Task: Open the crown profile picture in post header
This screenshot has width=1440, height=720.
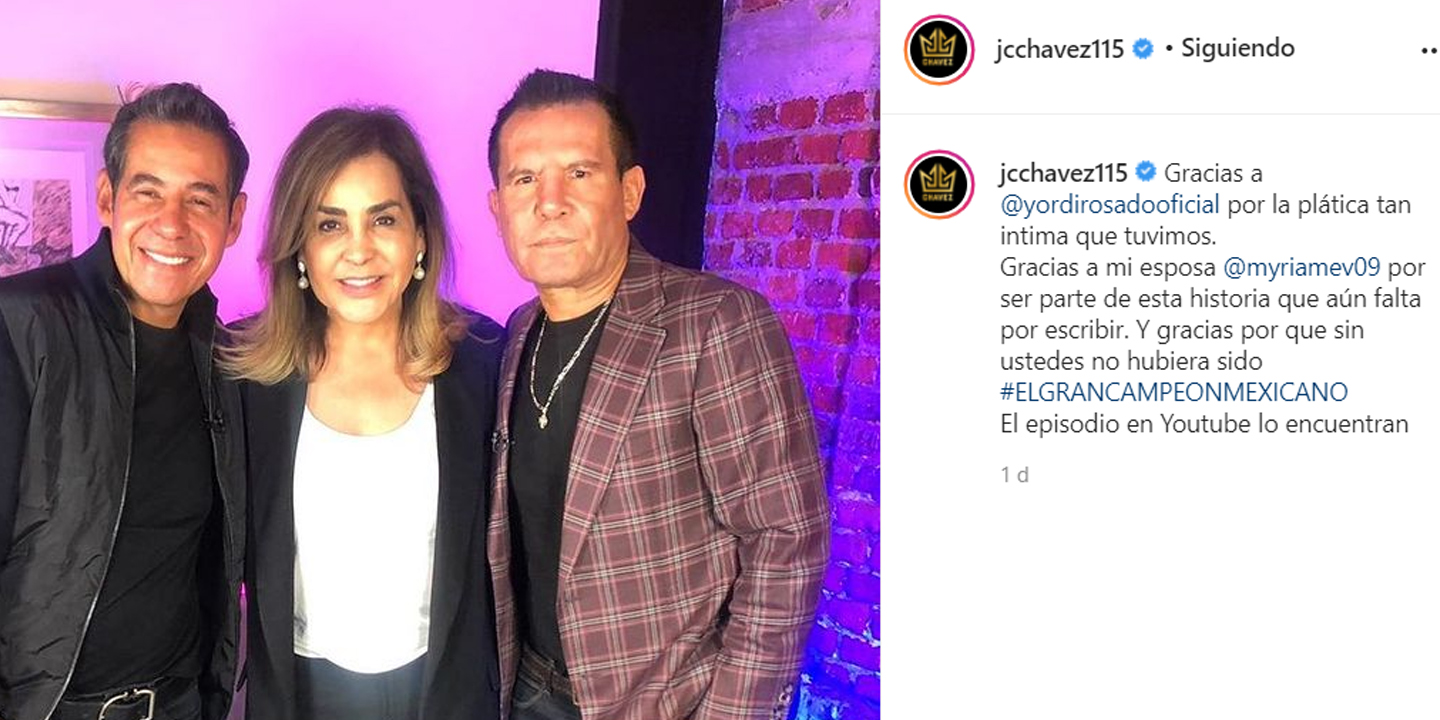Action: [x=939, y=50]
